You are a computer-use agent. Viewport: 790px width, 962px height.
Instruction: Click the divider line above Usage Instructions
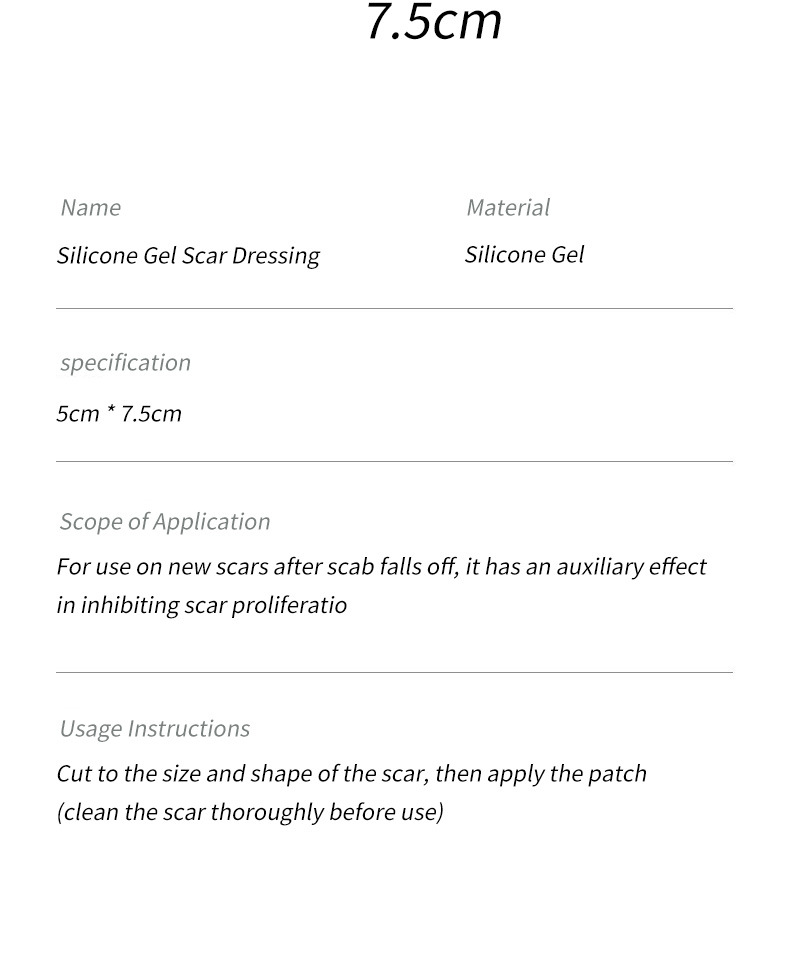[394, 672]
